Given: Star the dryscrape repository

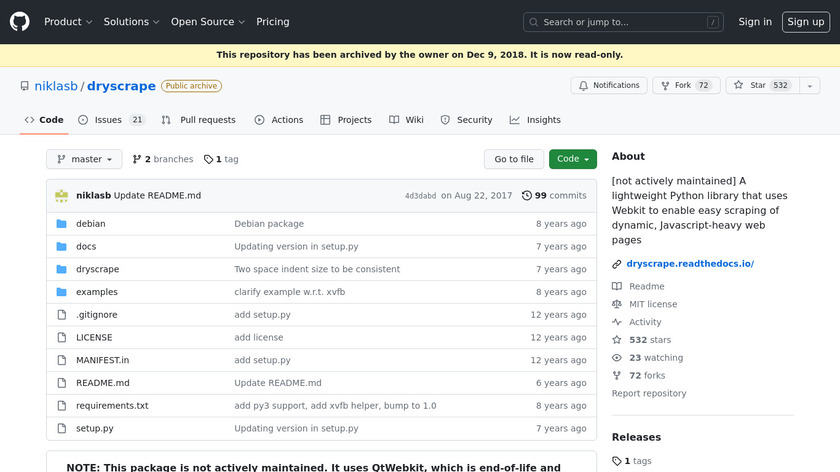Looking at the screenshot, I should tap(750, 86).
